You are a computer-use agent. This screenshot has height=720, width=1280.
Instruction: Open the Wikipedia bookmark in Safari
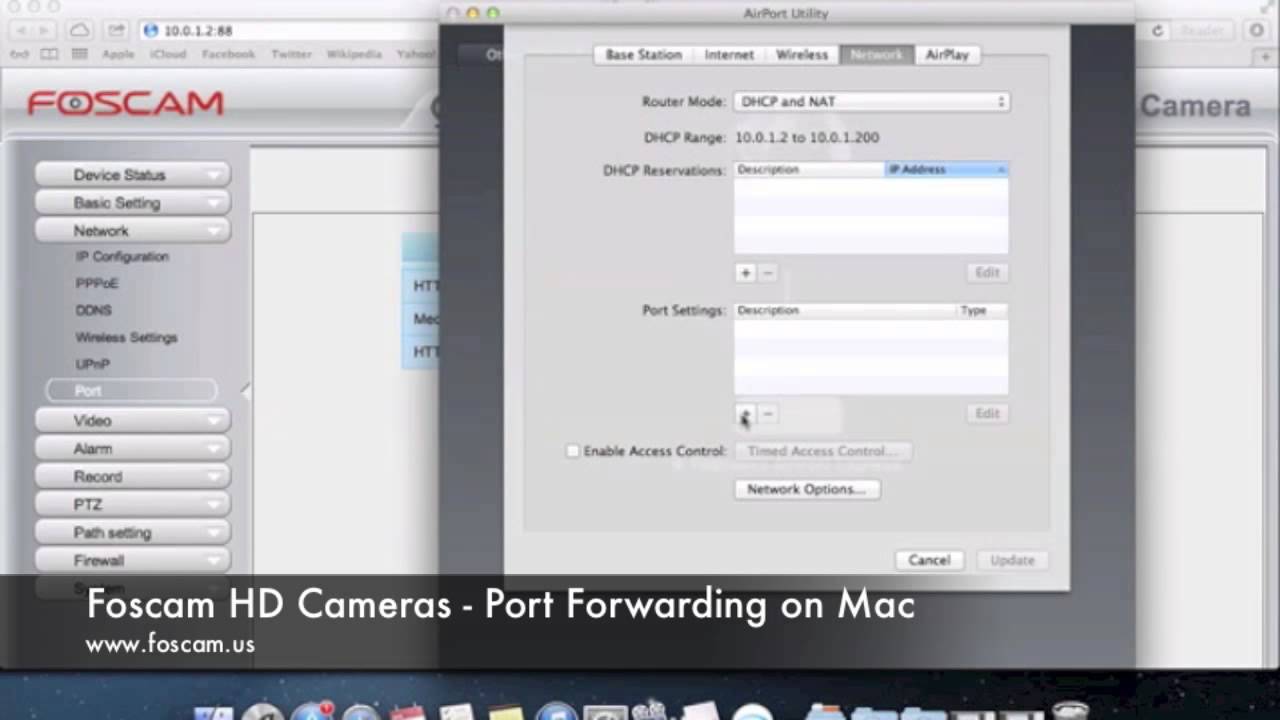click(354, 54)
